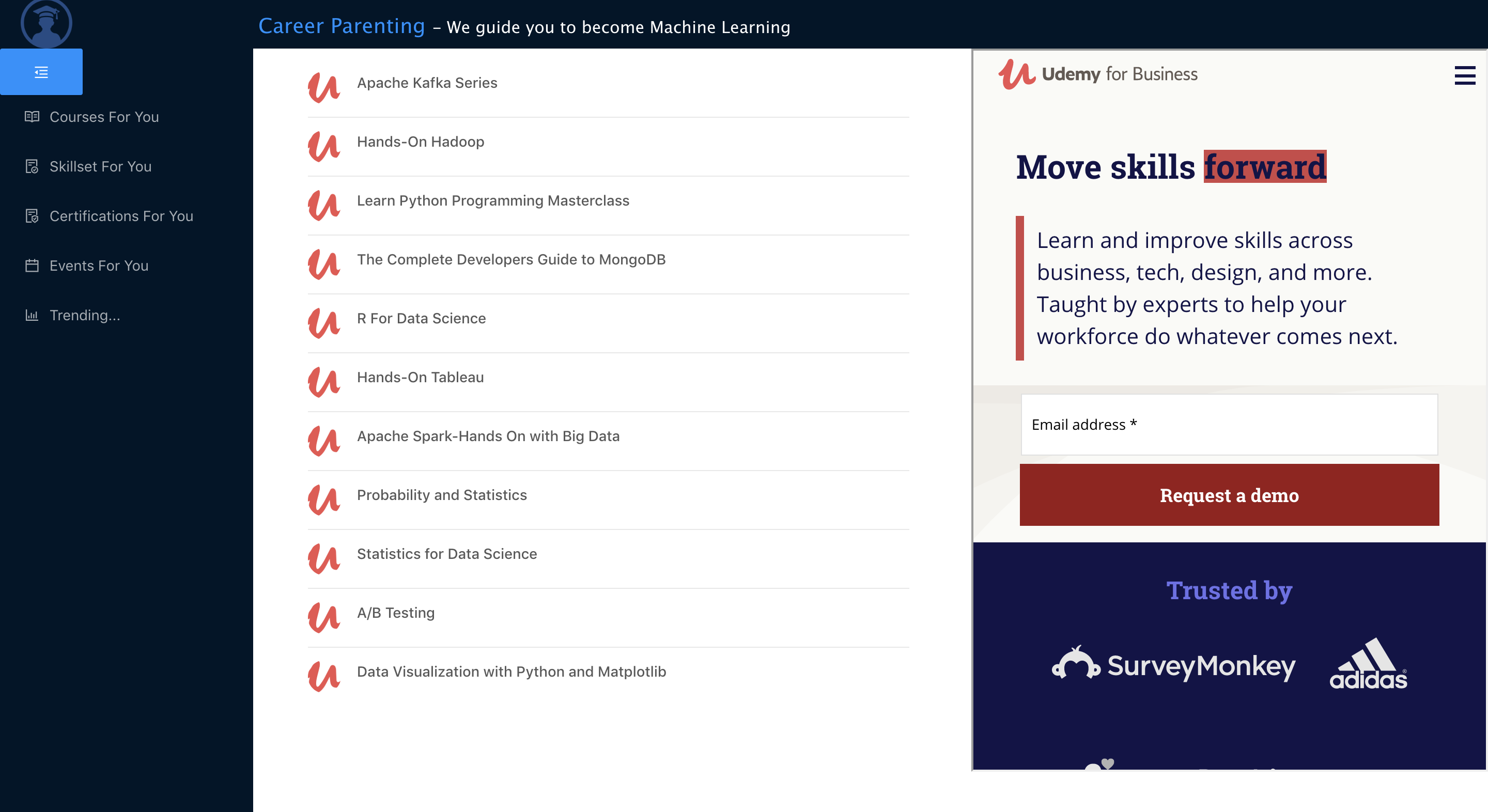The height and width of the screenshot is (812, 1488).
Task: Open Learn Python Programming Masterclass course
Action: [x=493, y=200]
